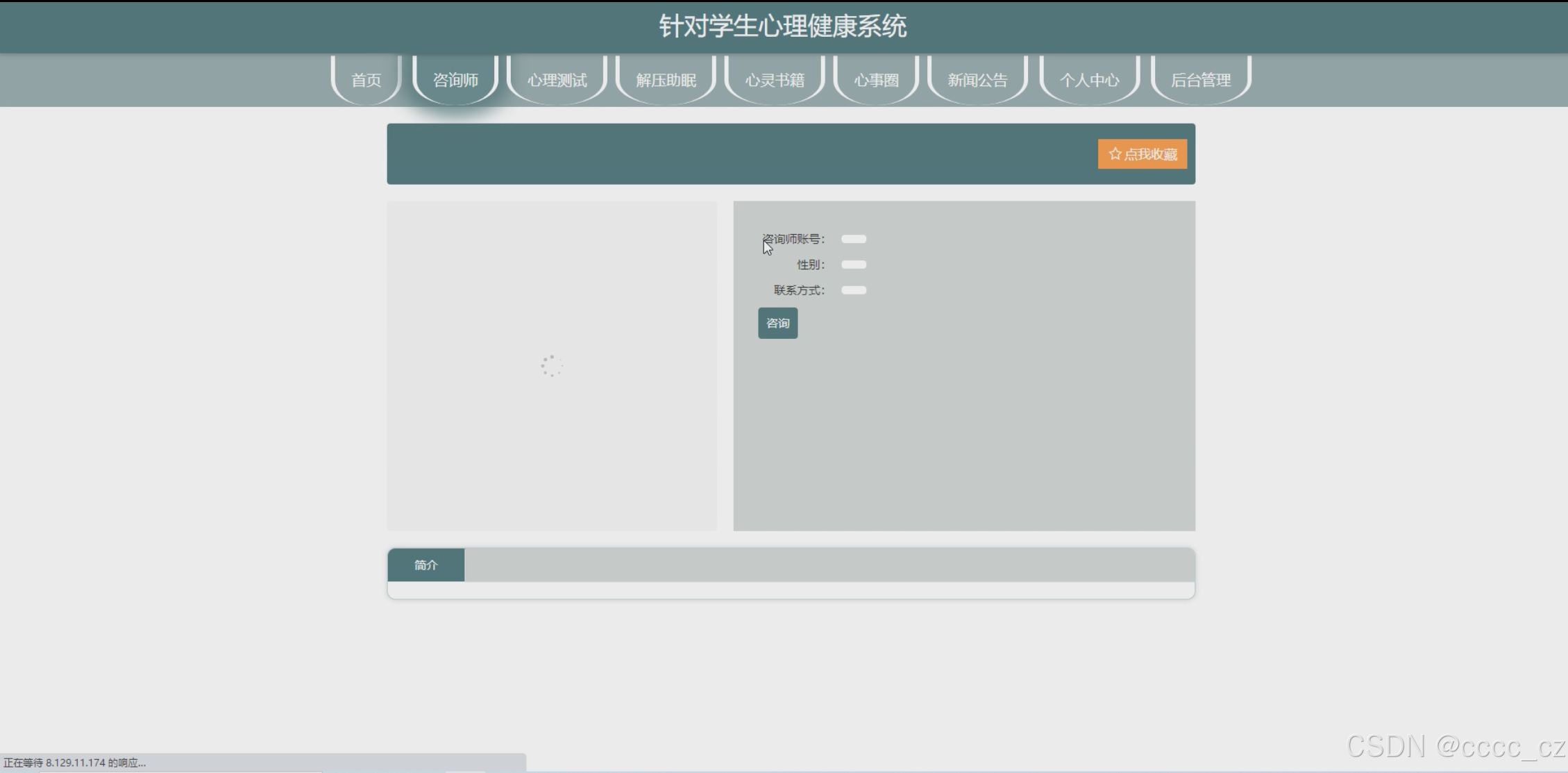
Task: Select the 简介 tab
Action: point(425,565)
